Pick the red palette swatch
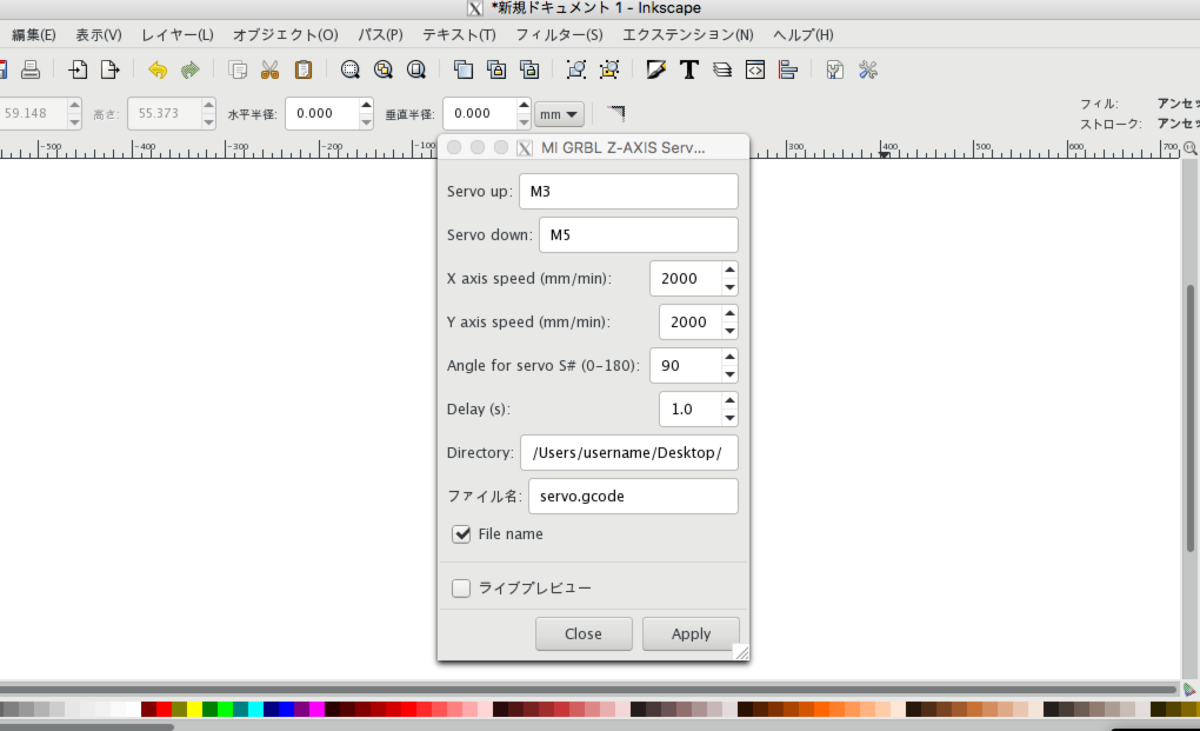Screen dimensions: 1200x731 click(164, 709)
